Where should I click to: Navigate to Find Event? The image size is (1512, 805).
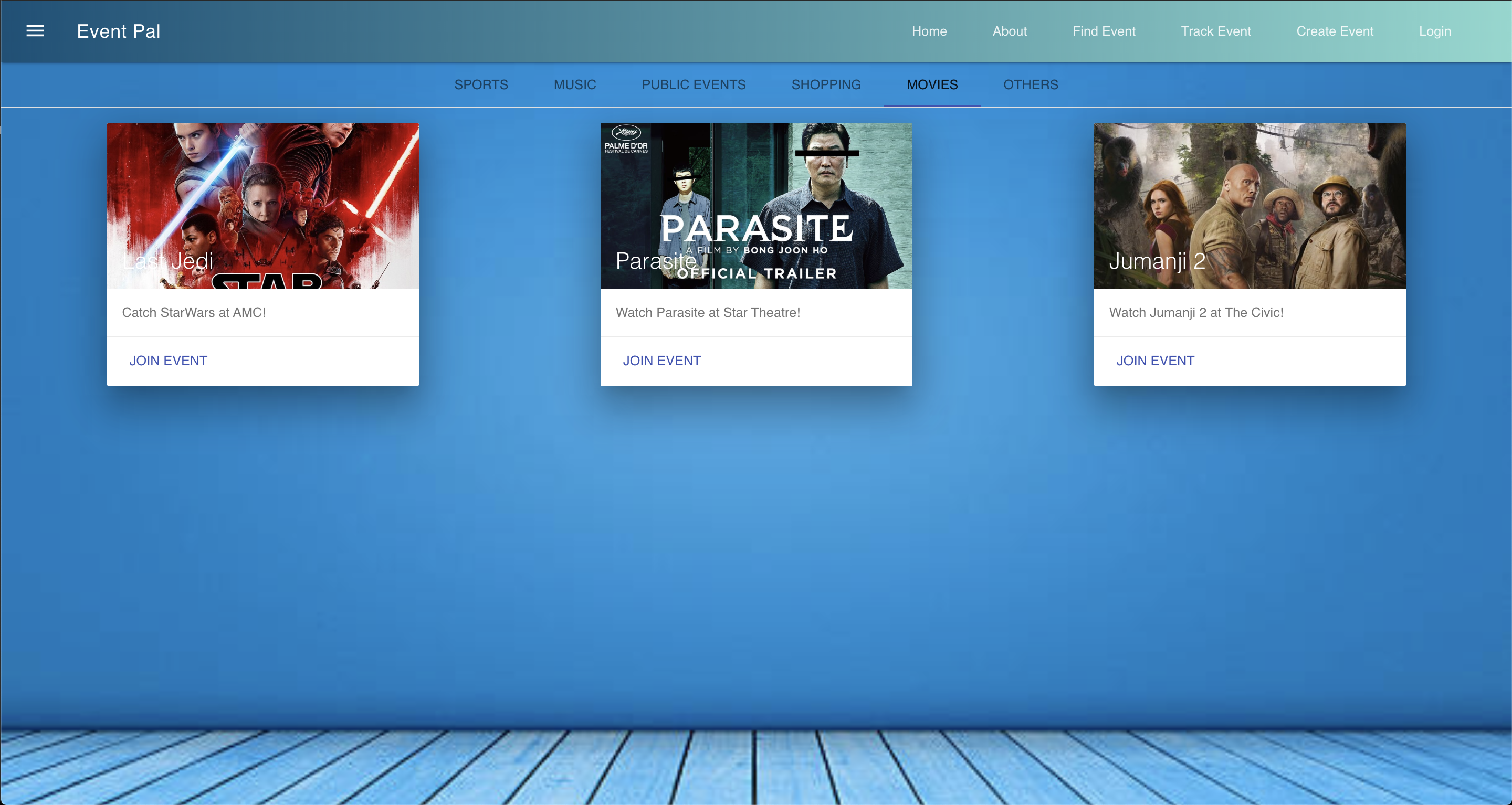(1104, 31)
